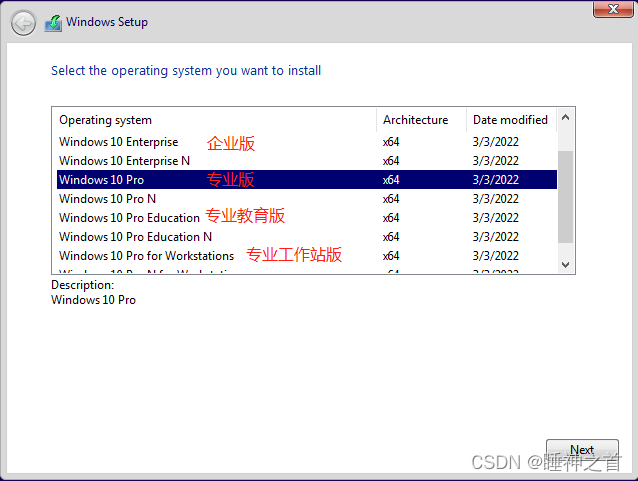Close the Windows Setup dialog
This screenshot has width=638, height=481.
(x=613, y=9)
